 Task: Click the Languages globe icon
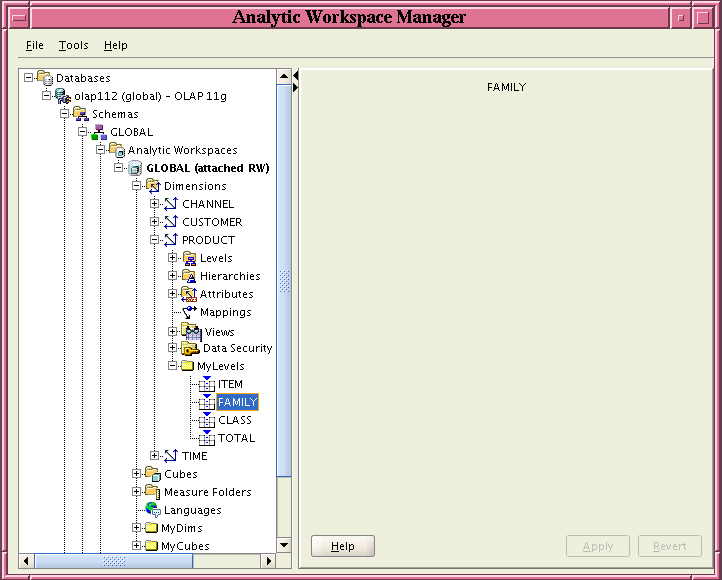click(153, 510)
